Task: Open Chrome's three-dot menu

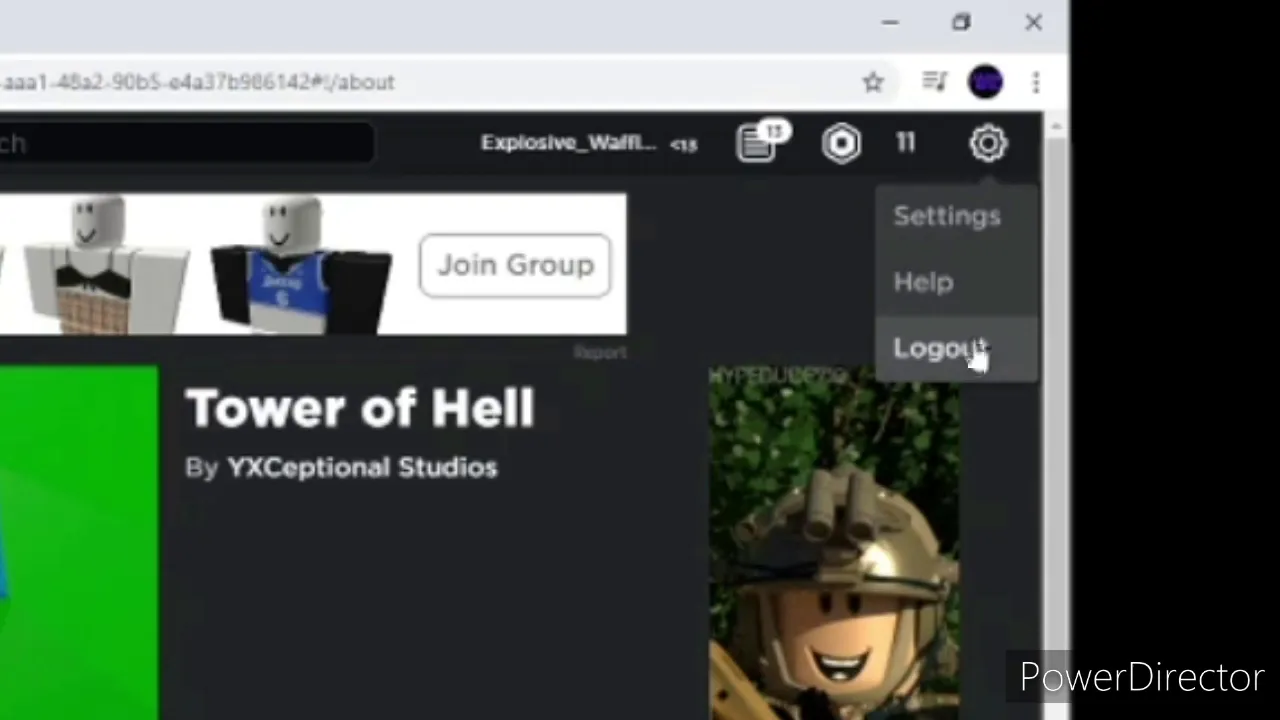Action: [1036, 82]
